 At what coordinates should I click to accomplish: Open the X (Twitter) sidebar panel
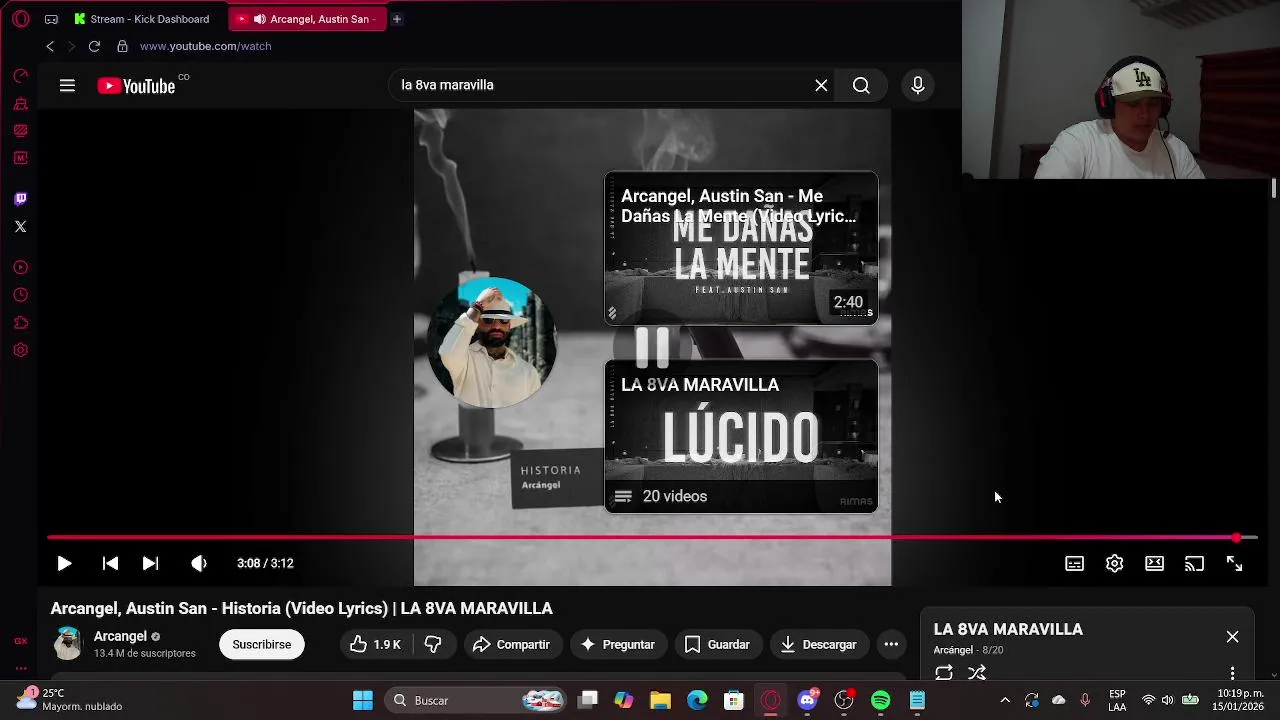pos(20,226)
